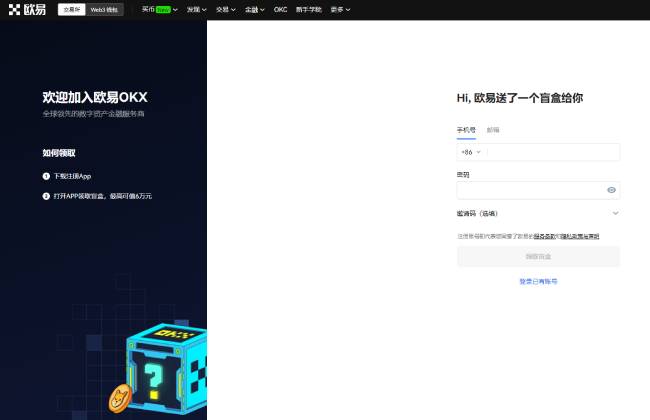Toggle password visibility eye icon
Image resolution: width=650 pixels, height=420 pixels.
[x=611, y=190]
